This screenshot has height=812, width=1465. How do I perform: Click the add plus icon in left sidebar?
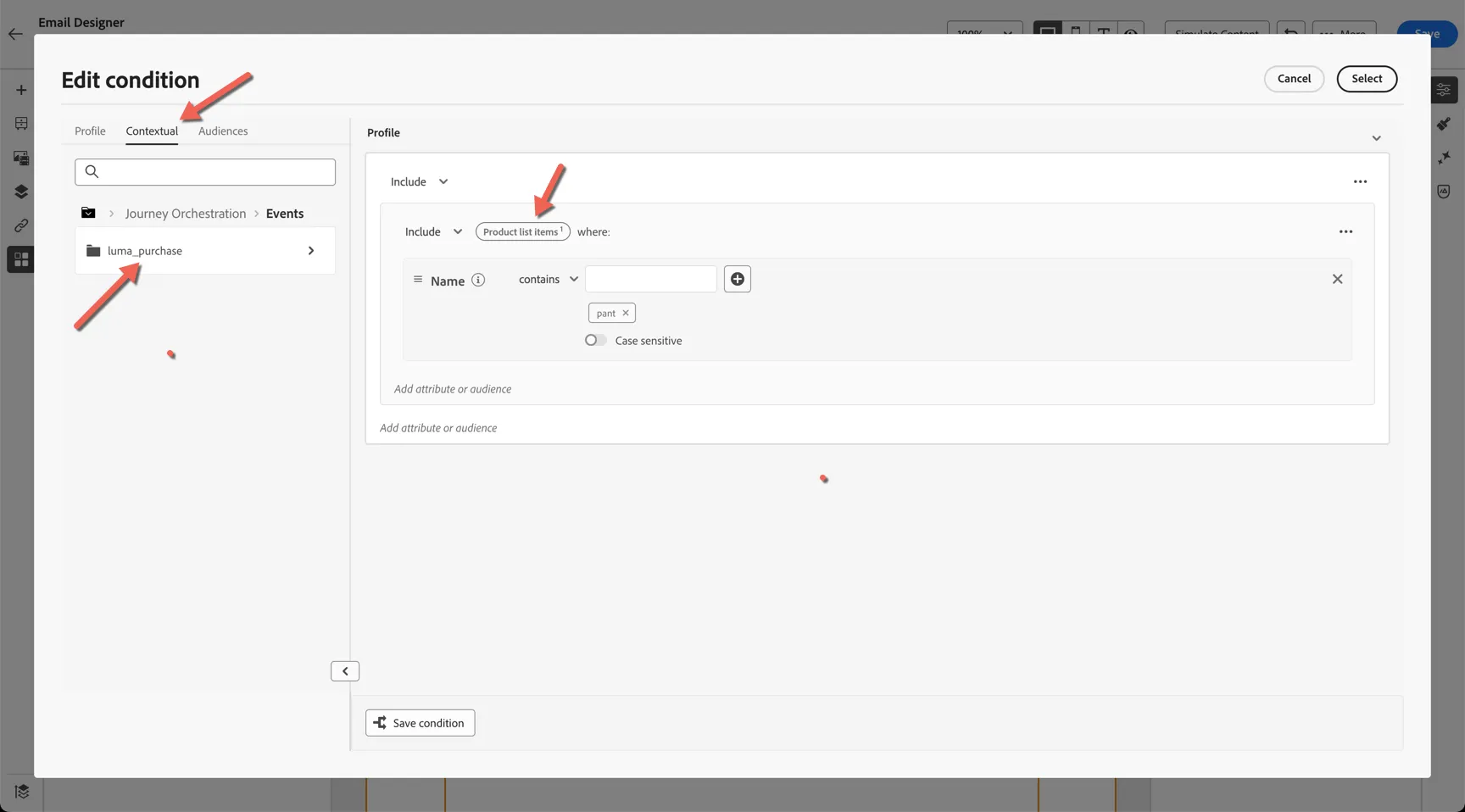tap(21, 90)
